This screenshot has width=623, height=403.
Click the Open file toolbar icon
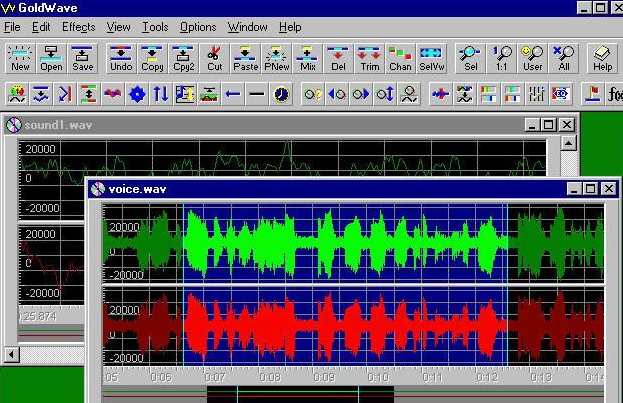coord(51,58)
